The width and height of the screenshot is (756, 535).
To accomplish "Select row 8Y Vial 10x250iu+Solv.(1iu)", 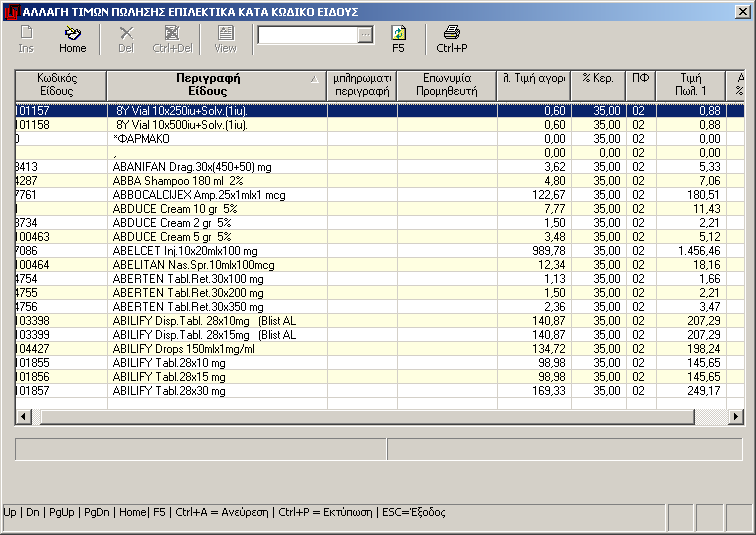I will (x=379, y=111).
